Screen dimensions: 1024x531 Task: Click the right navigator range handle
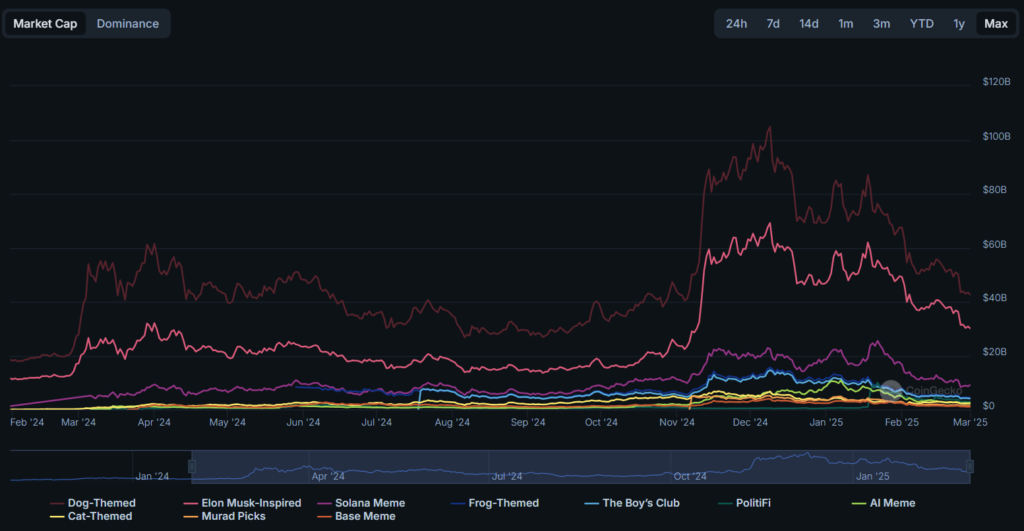click(x=970, y=467)
